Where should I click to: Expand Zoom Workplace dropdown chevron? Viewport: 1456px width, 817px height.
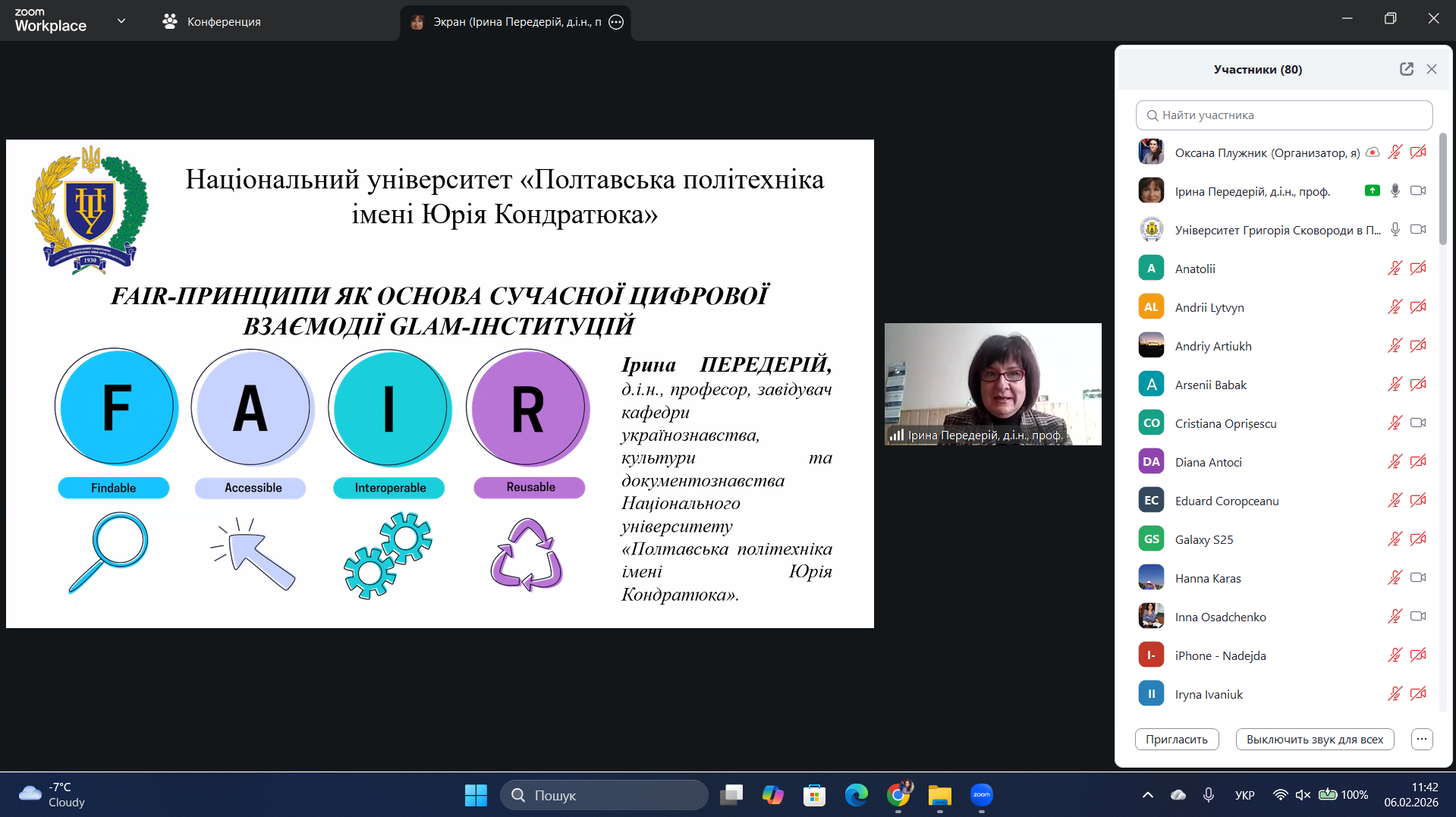121,21
